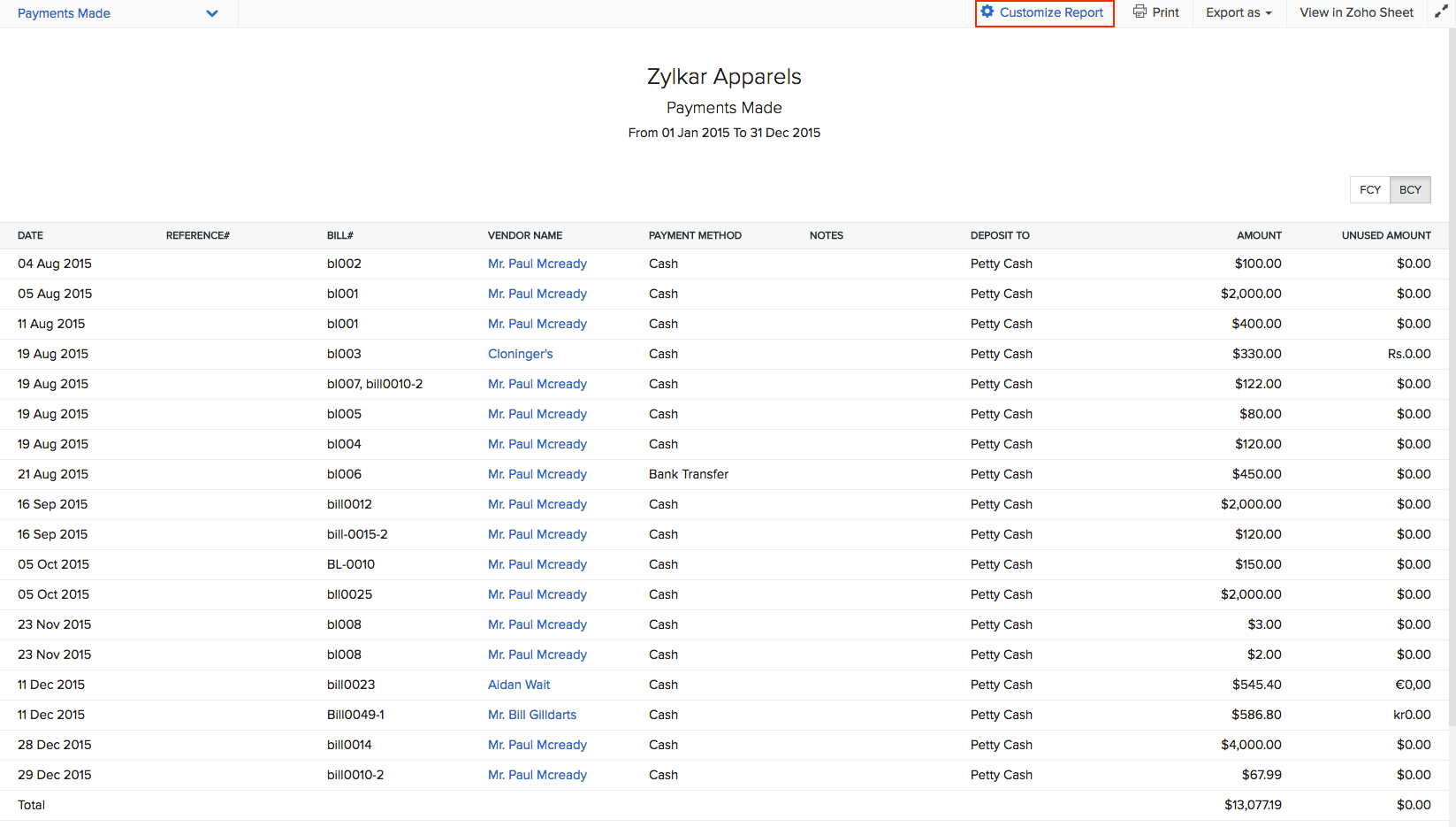Select the BCY currency toggle

[1410, 189]
